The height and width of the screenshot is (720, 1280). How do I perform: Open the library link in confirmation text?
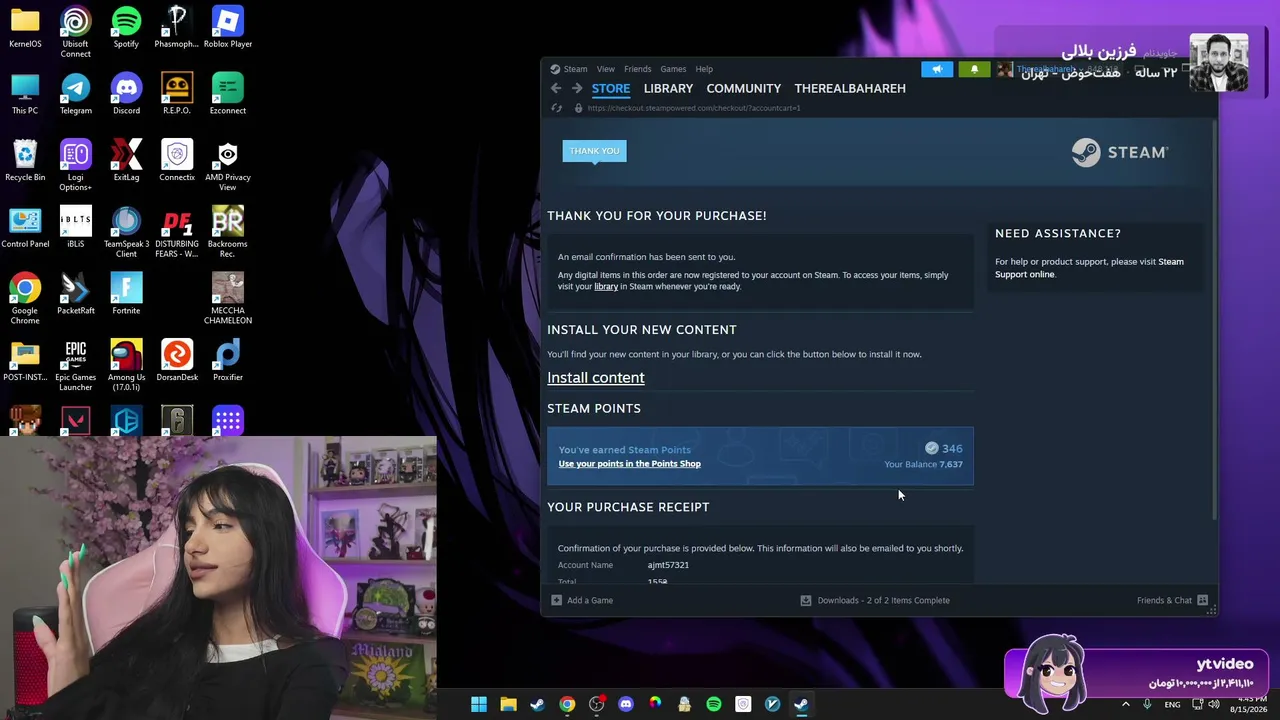pos(606,287)
